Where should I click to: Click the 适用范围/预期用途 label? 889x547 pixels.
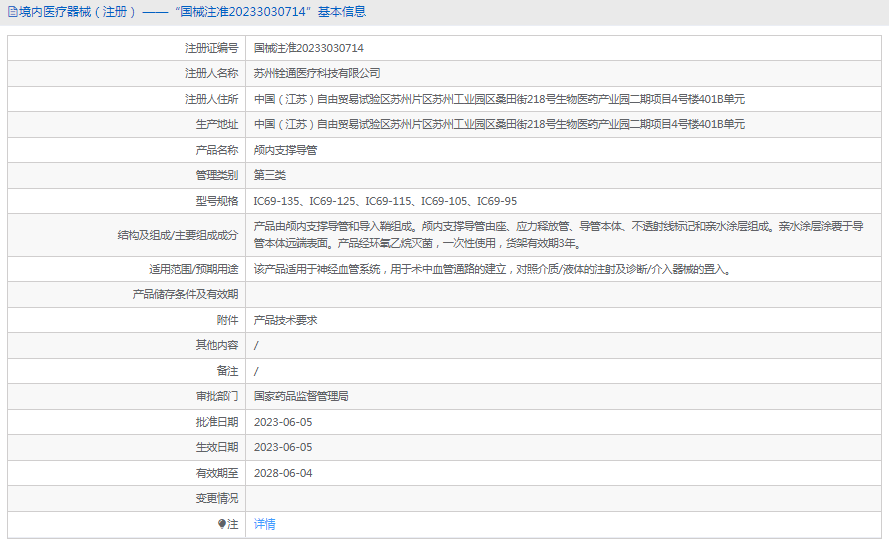point(193,269)
